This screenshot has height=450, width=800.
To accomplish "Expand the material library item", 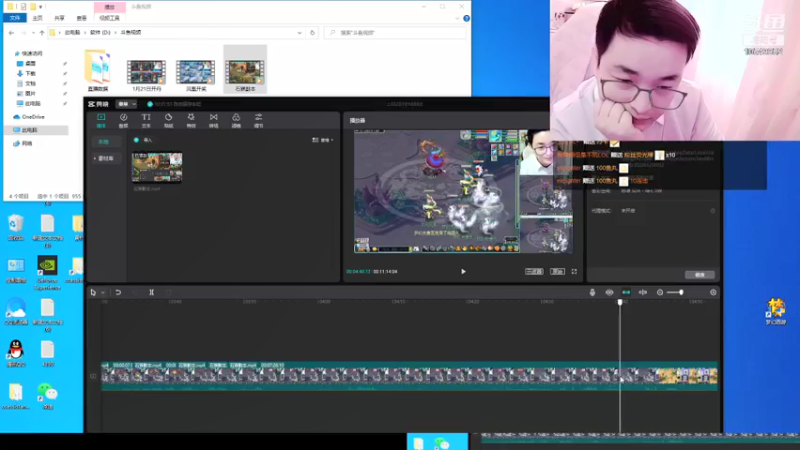I will tap(106, 158).
